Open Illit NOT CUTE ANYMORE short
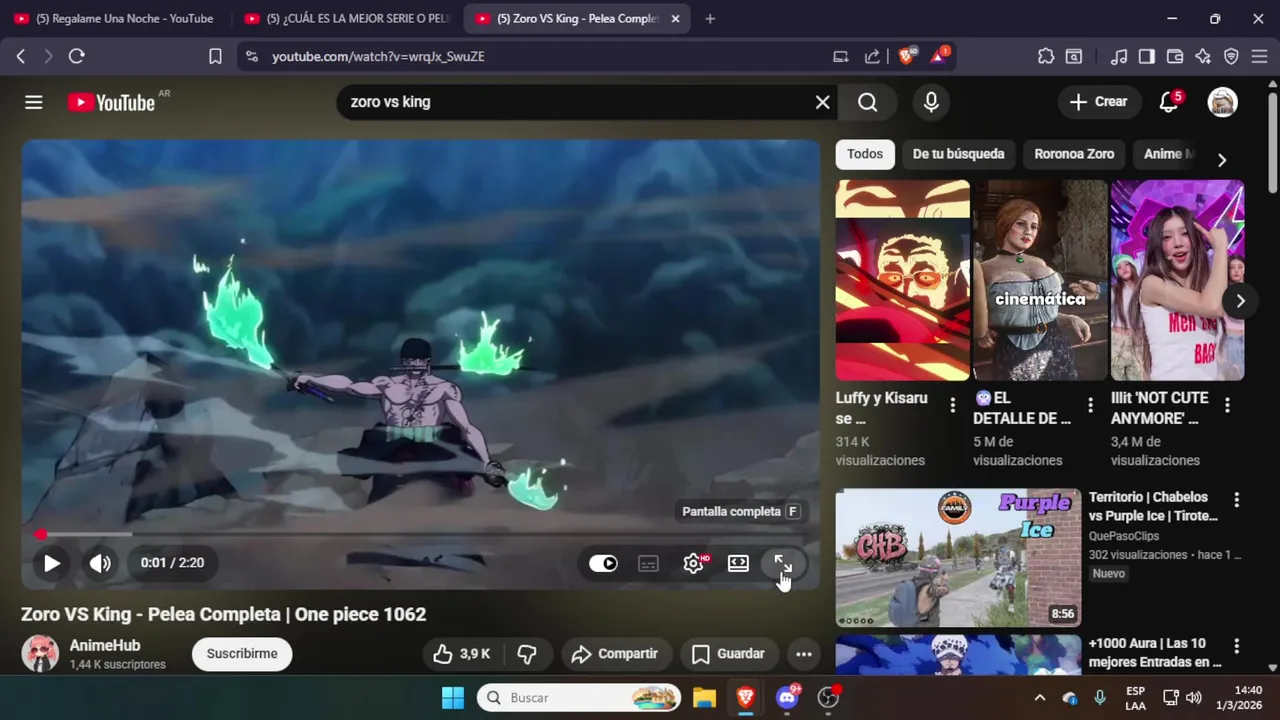1280x720 pixels. [1177, 280]
